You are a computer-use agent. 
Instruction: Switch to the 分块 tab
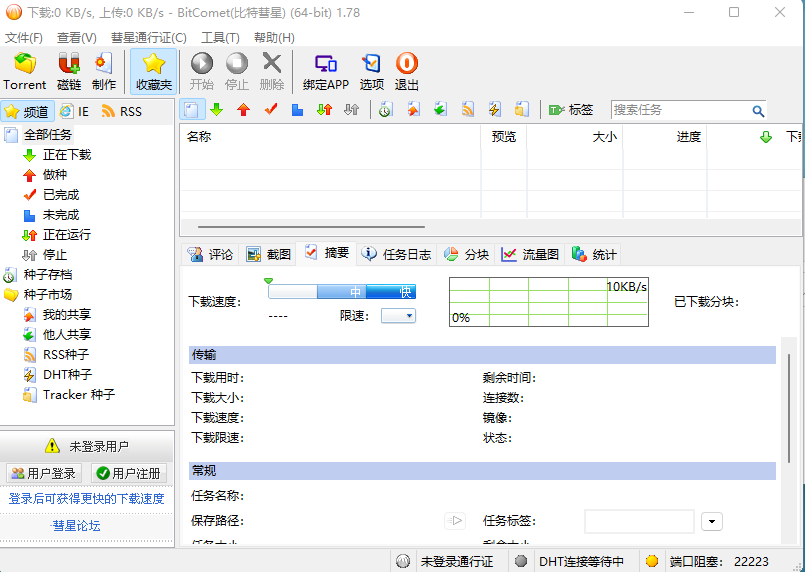tap(466, 255)
